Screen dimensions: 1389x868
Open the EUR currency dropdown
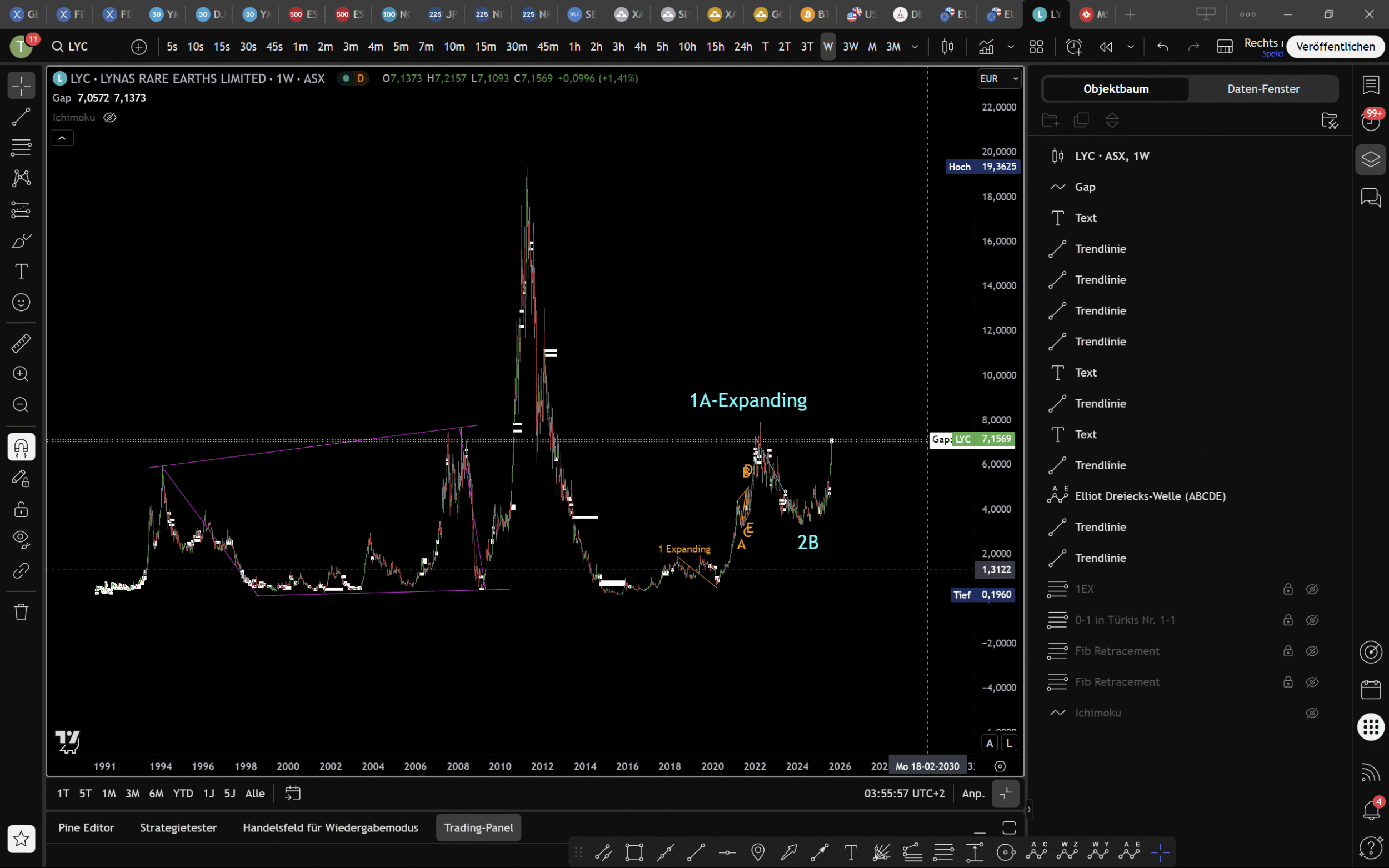coord(998,78)
